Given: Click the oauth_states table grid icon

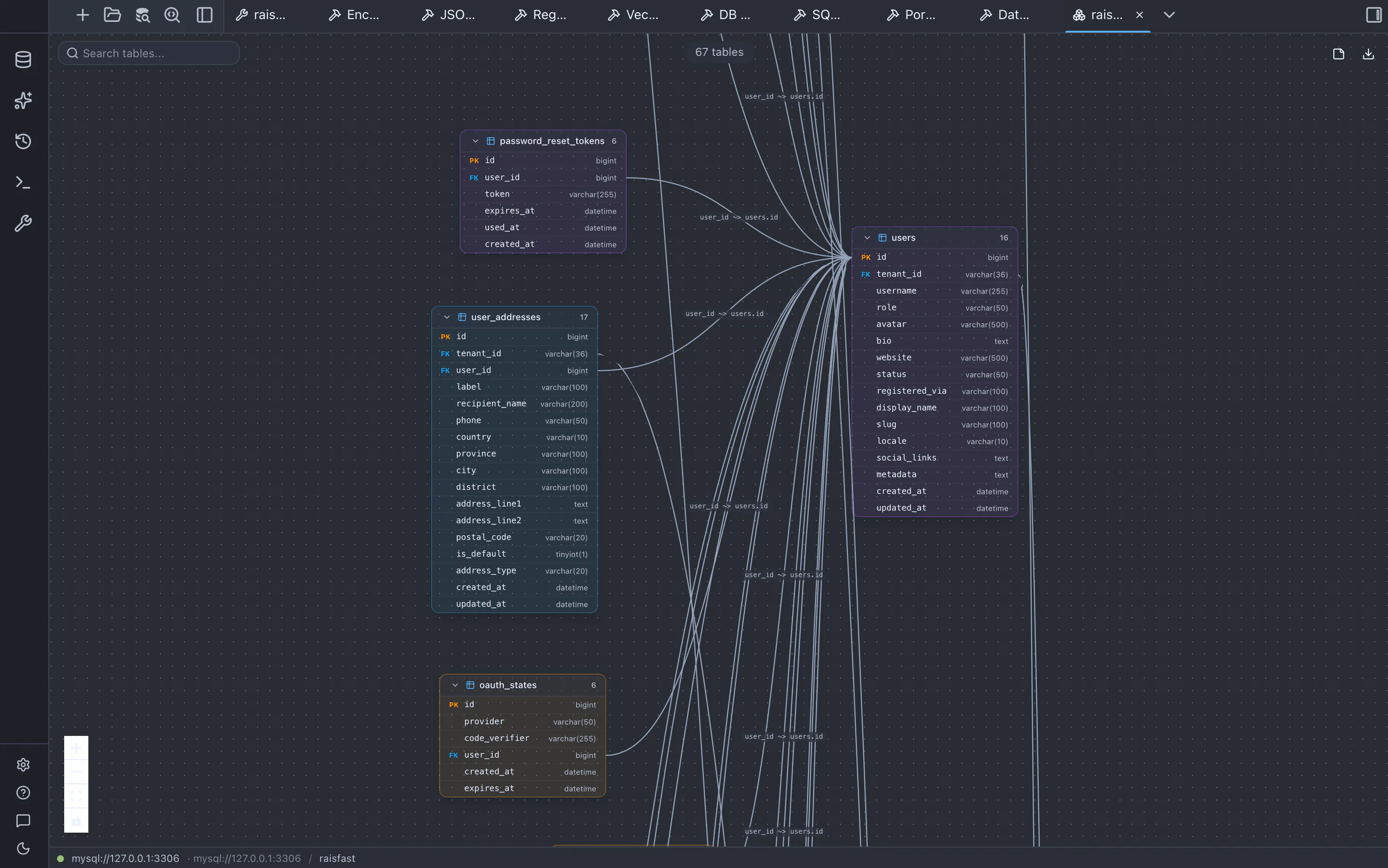Looking at the screenshot, I should (470, 685).
